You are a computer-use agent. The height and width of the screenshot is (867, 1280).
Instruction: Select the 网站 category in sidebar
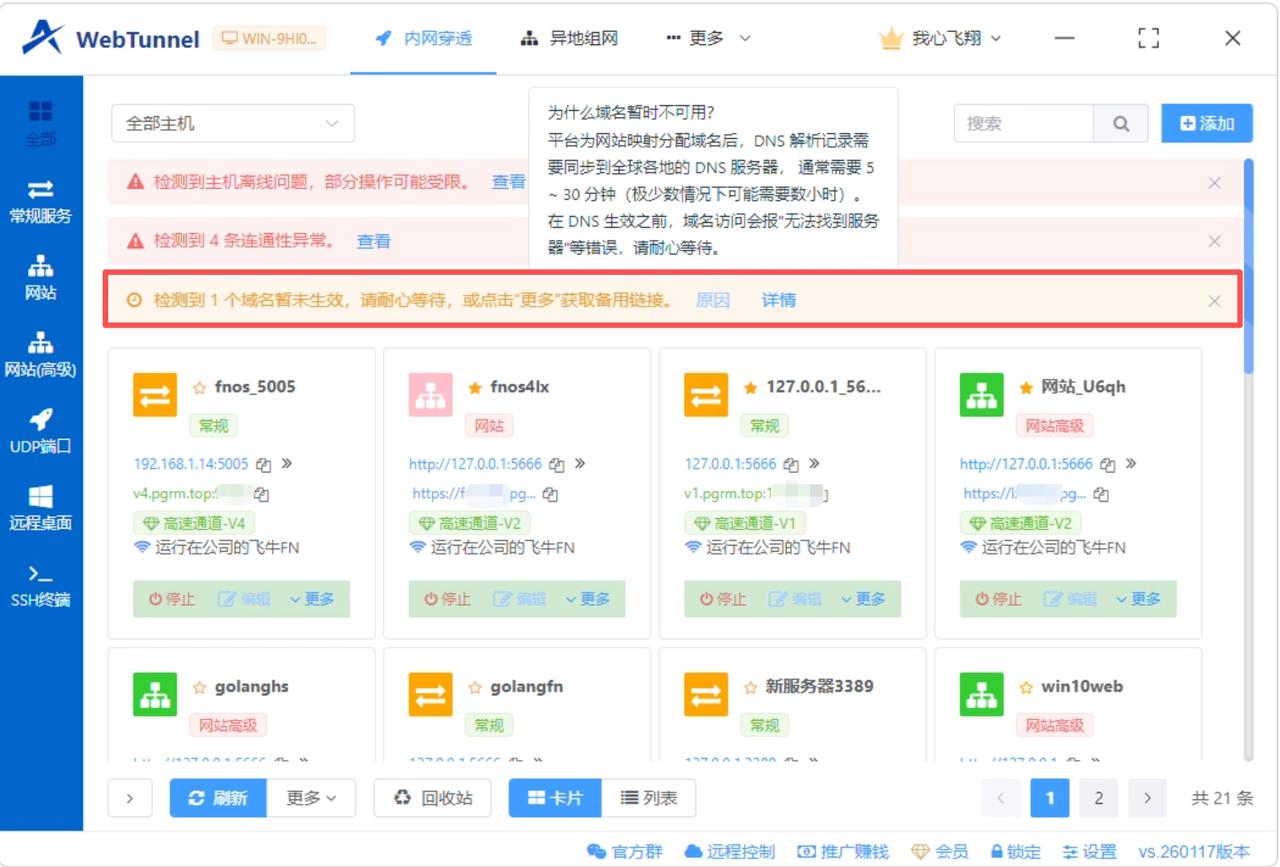point(40,280)
